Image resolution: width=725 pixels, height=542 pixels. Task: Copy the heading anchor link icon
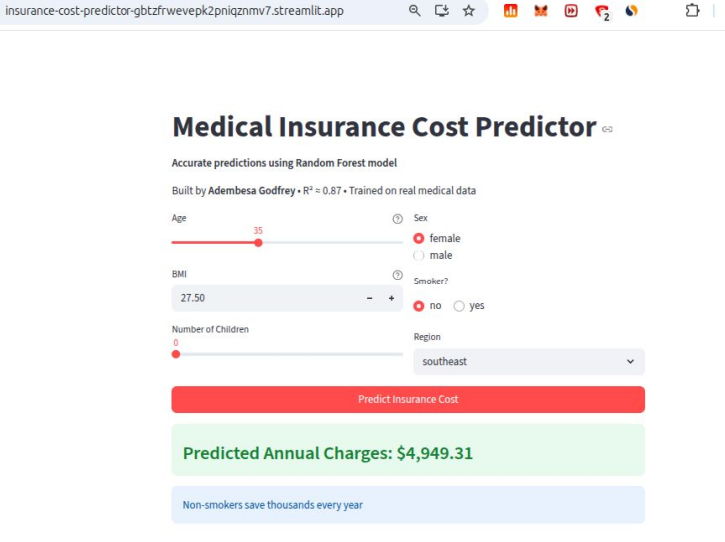pyautogui.click(x=607, y=129)
